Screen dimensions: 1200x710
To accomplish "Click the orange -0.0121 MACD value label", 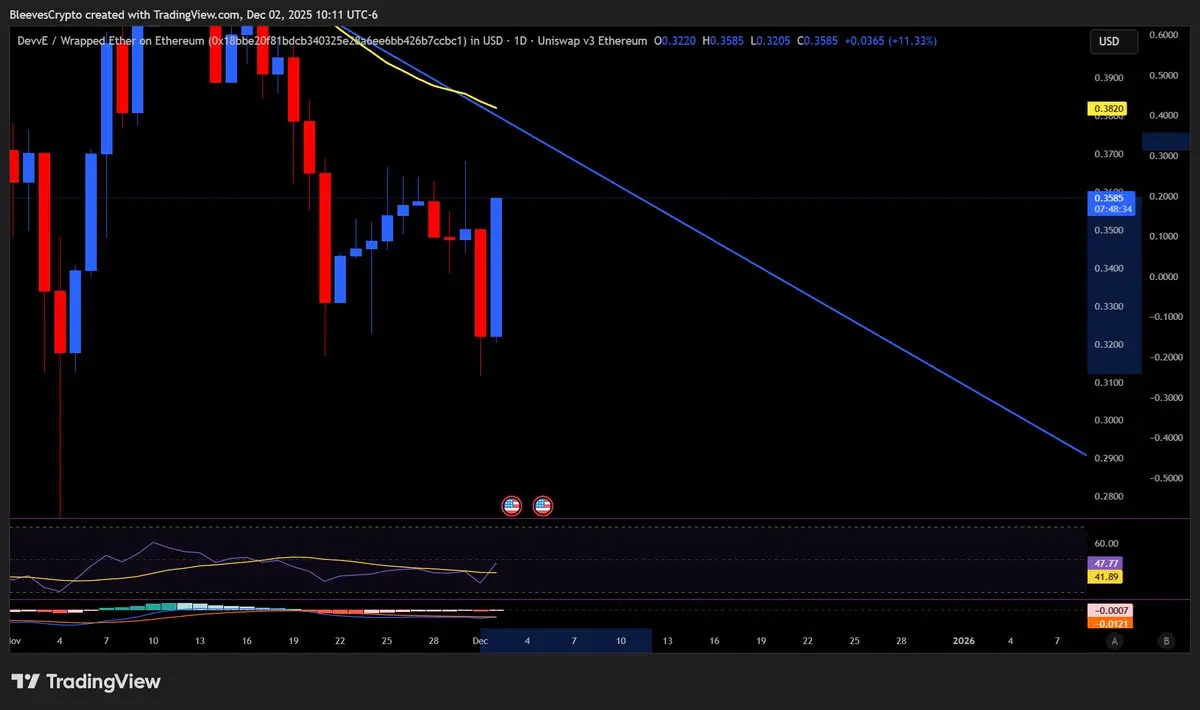I will pos(1108,624).
